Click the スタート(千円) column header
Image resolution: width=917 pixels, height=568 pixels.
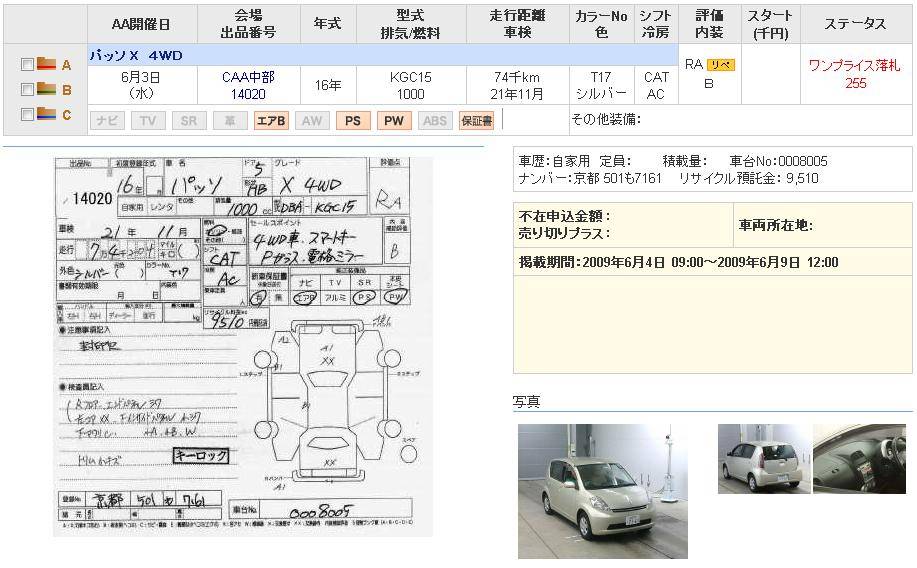(770, 25)
